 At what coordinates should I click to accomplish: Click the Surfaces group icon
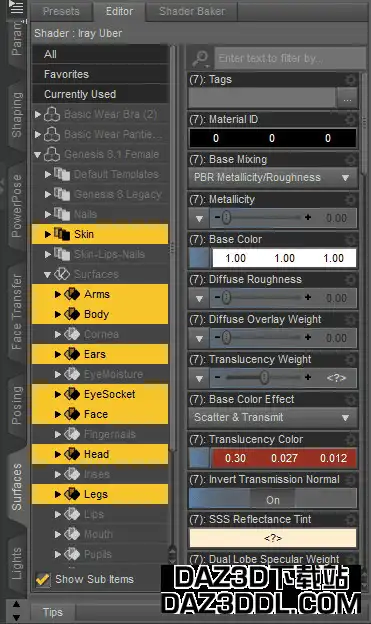tap(62, 274)
